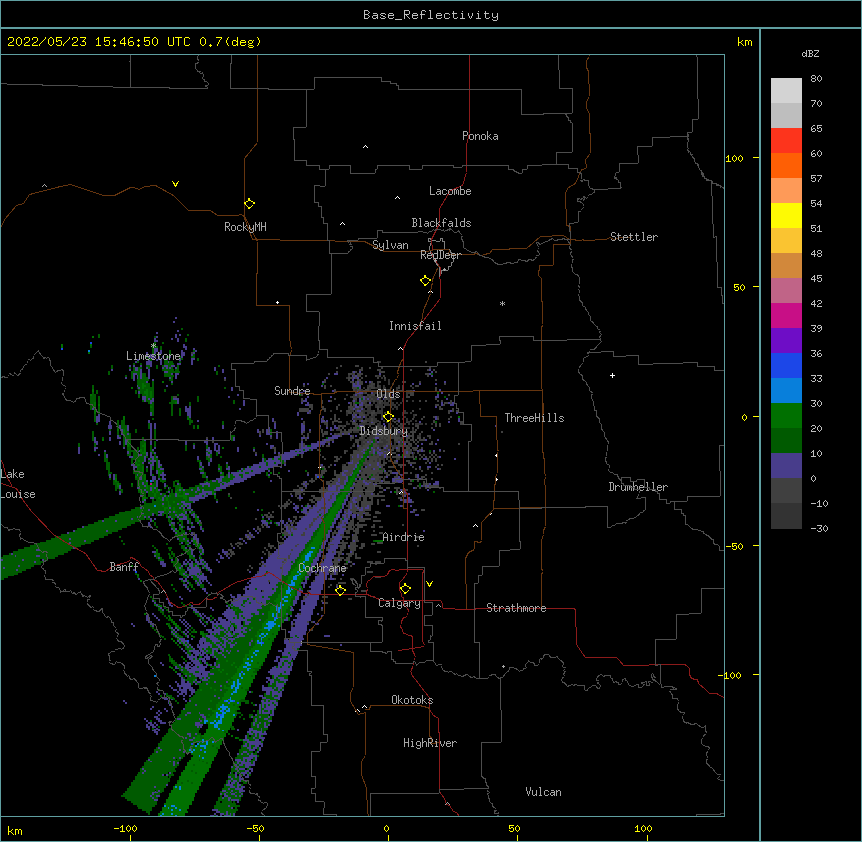The height and width of the screenshot is (842, 862).
Task: Select the RedDeer city label
Action: click(x=440, y=255)
